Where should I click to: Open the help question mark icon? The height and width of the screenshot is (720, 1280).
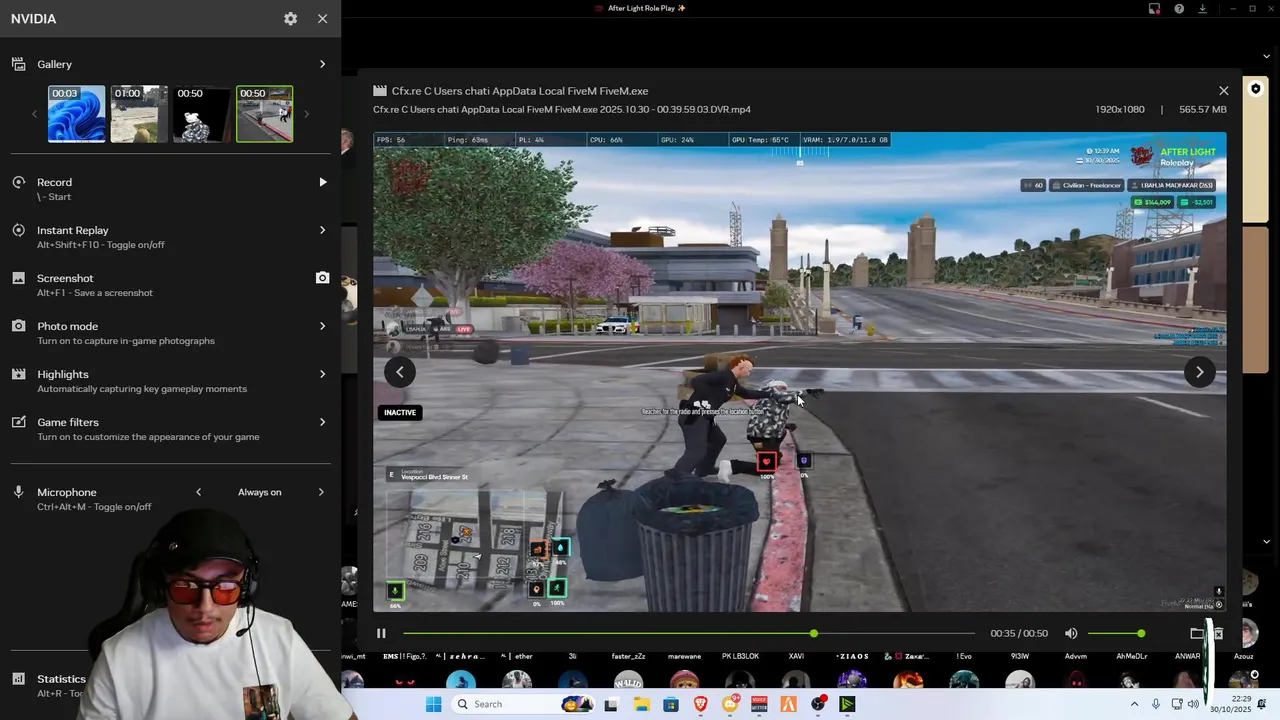1179,8
